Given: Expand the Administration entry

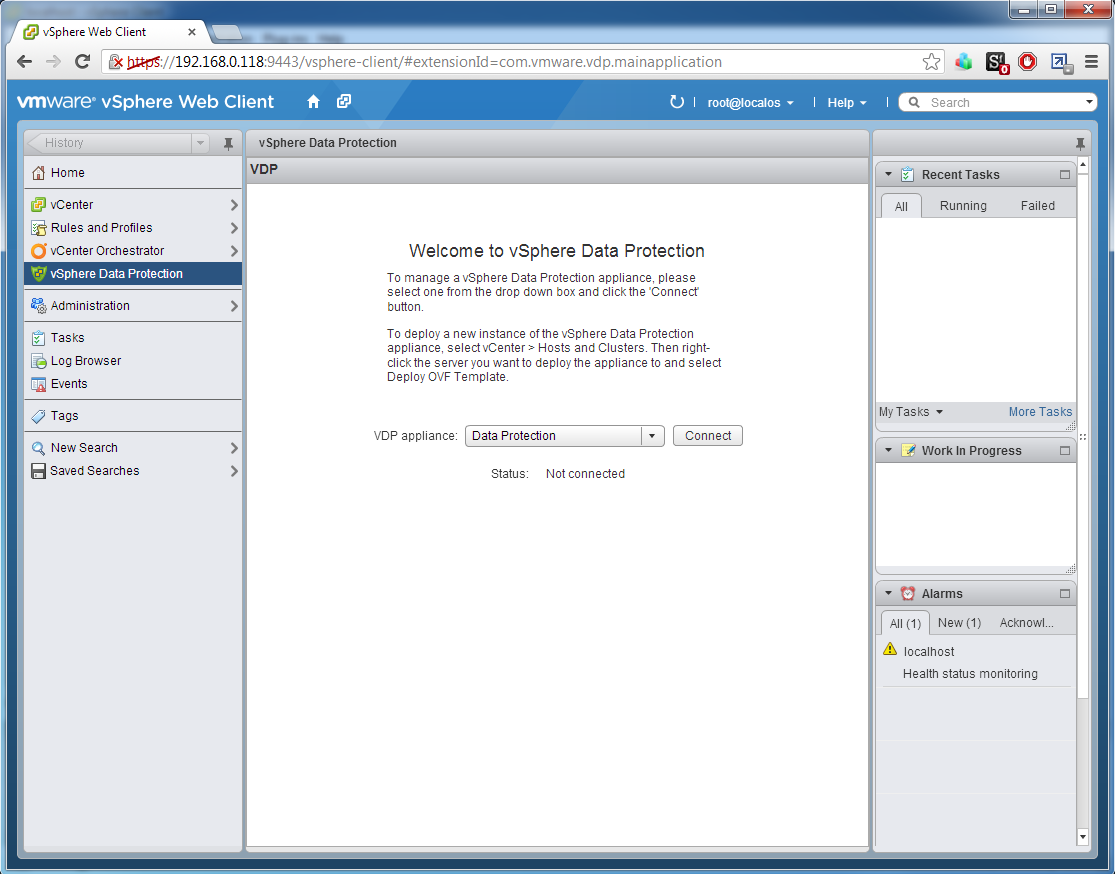Looking at the screenshot, I should point(234,306).
